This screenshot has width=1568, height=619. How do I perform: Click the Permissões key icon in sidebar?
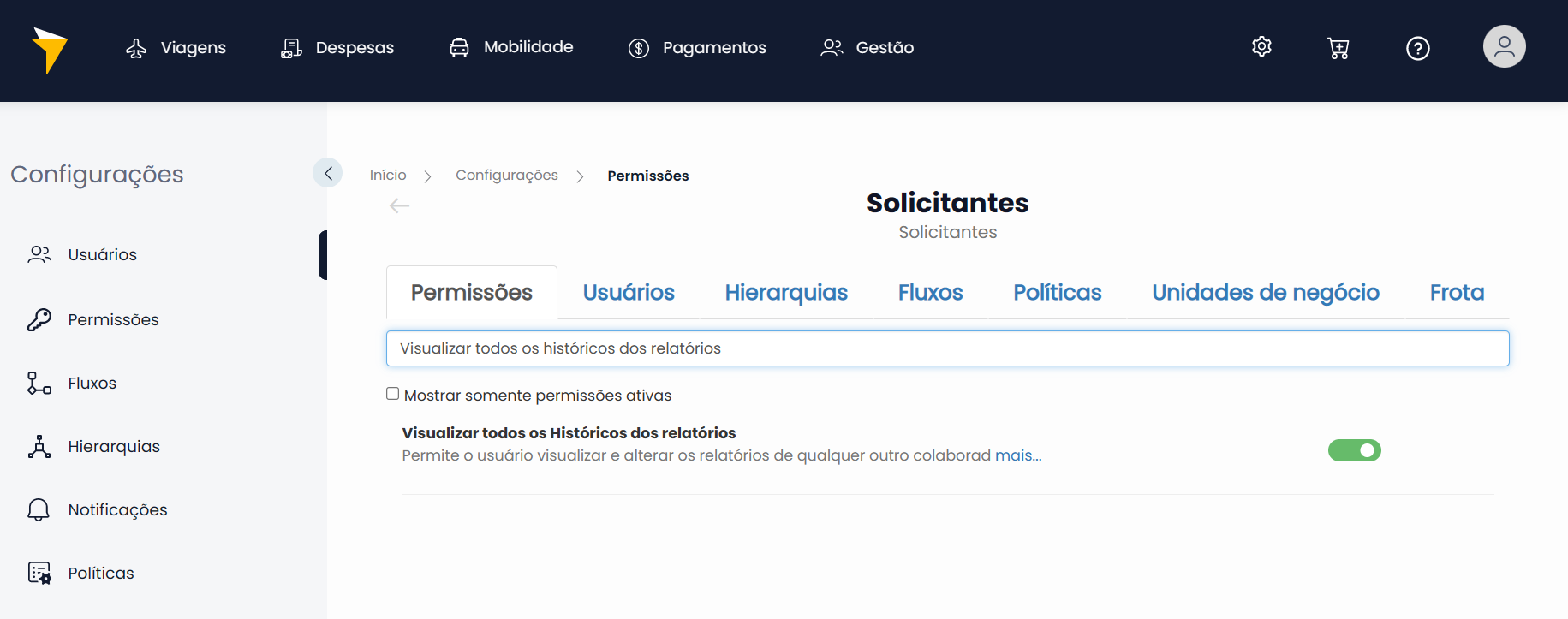[x=39, y=319]
